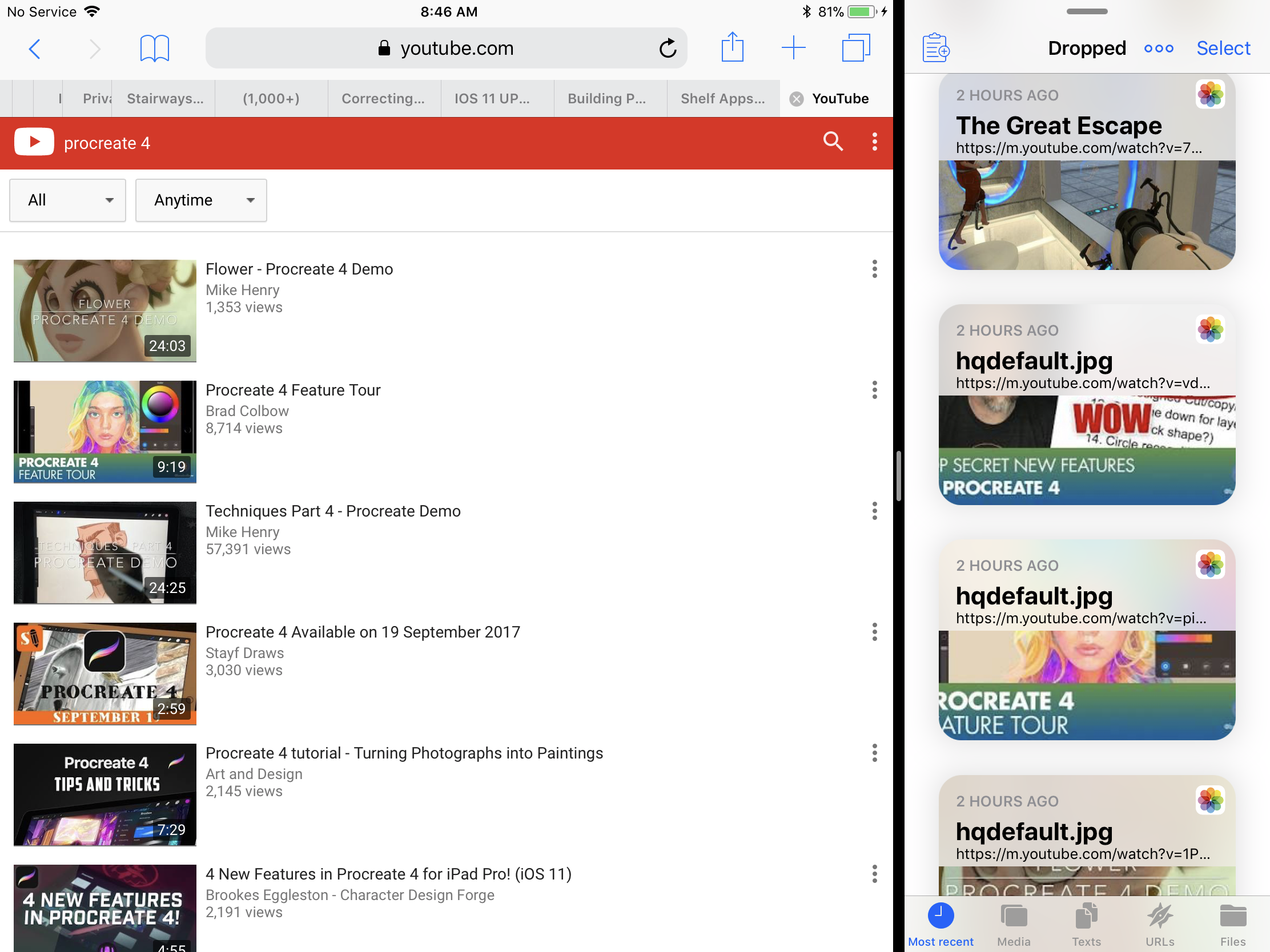Tap Photos icon on The Great Escape card
This screenshot has height=952, width=1270.
click(x=1210, y=94)
